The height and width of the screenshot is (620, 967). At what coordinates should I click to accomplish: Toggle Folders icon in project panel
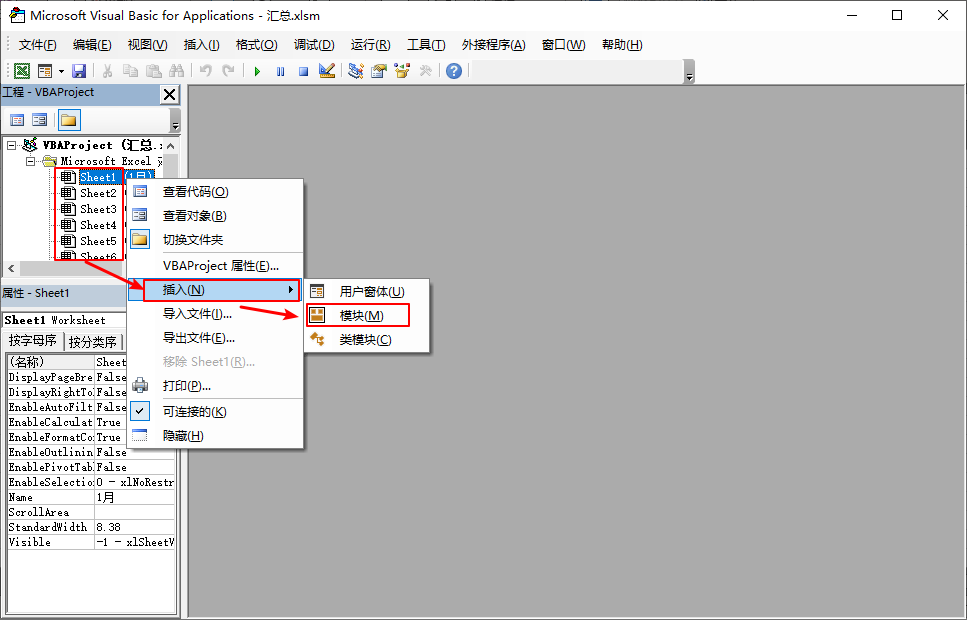69,120
